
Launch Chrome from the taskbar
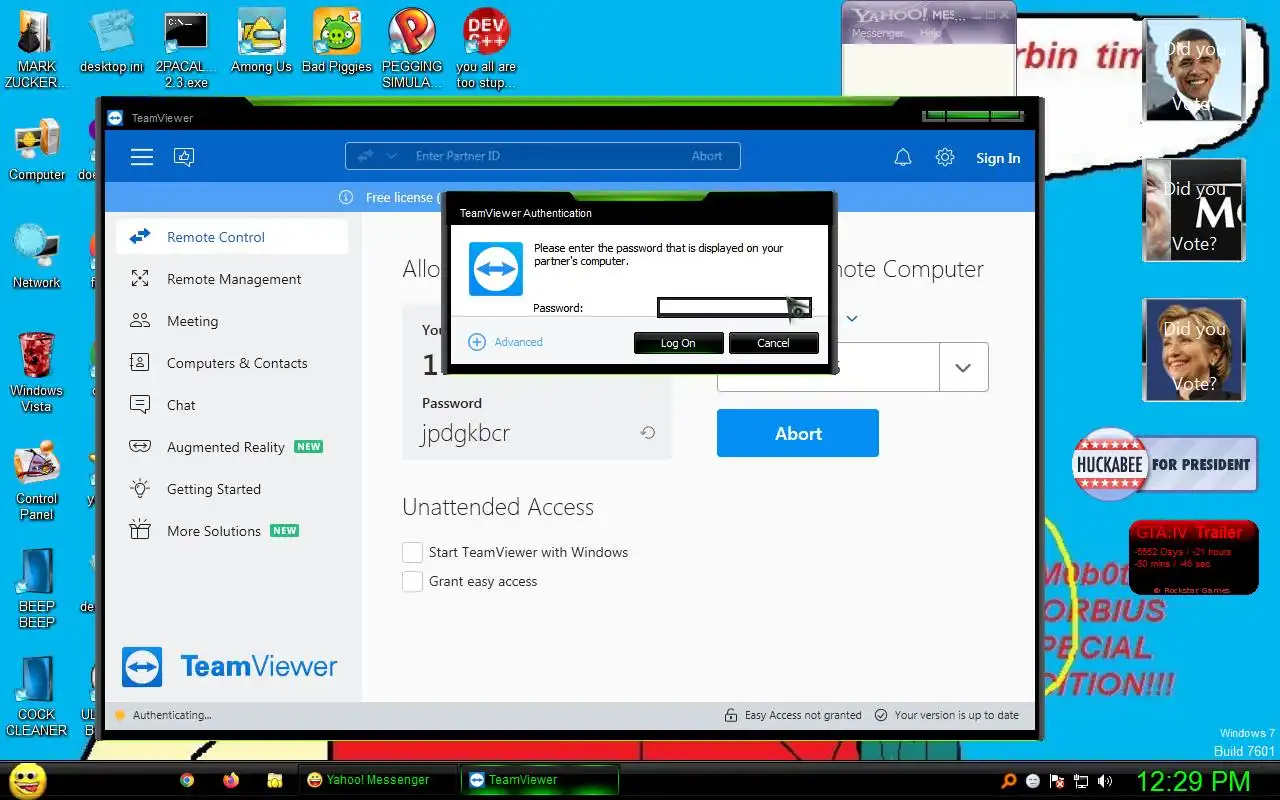pyautogui.click(x=187, y=780)
